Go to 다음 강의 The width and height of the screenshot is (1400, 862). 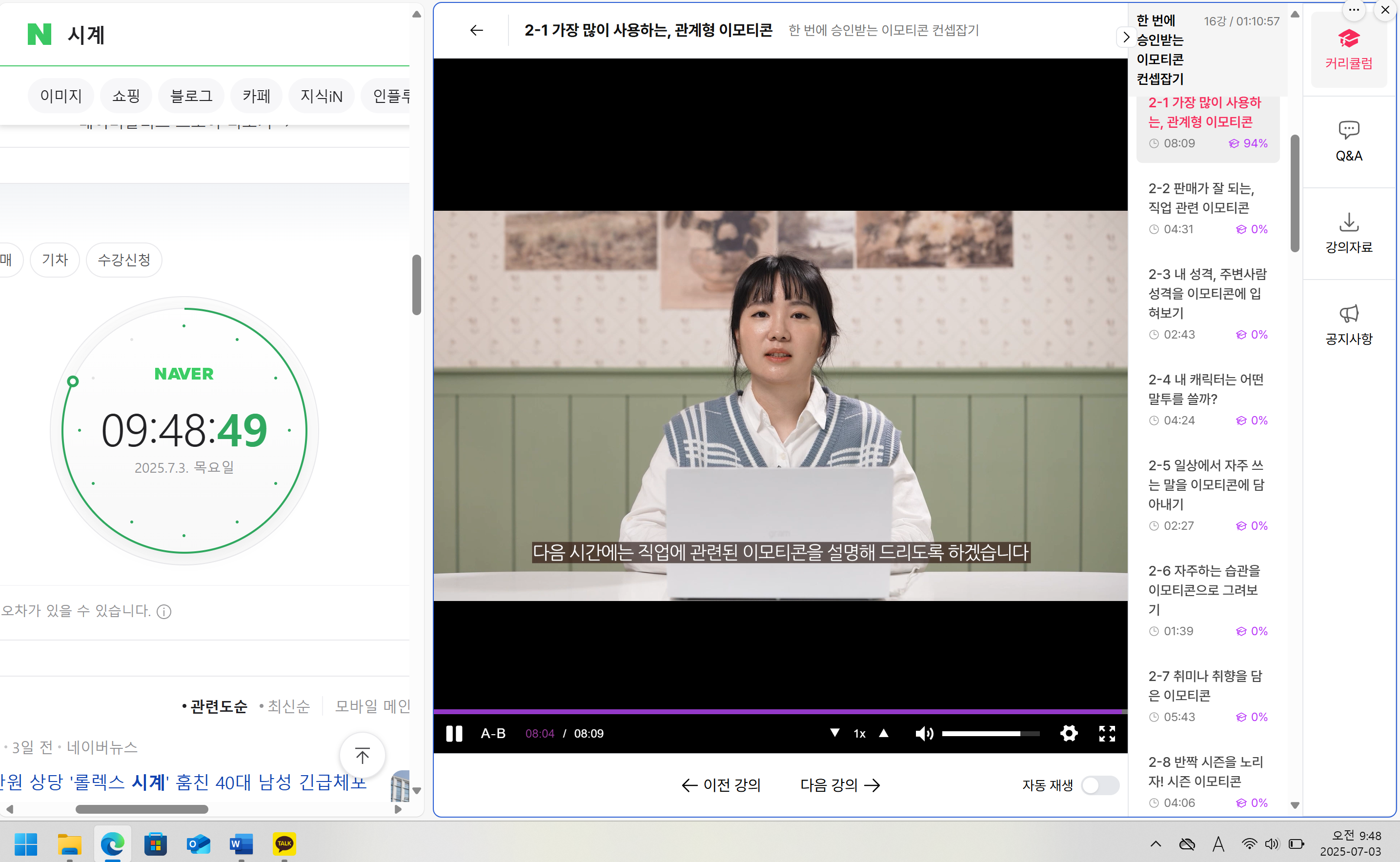coord(839,785)
